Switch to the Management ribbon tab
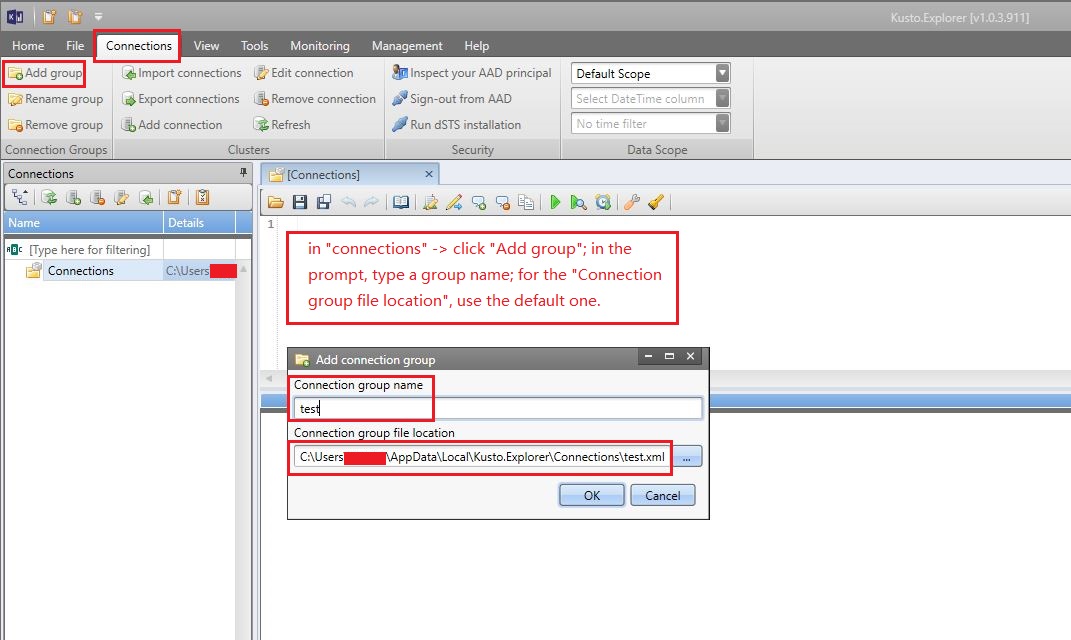The height and width of the screenshot is (640, 1071). pyautogui.click(x=407, y=46)
